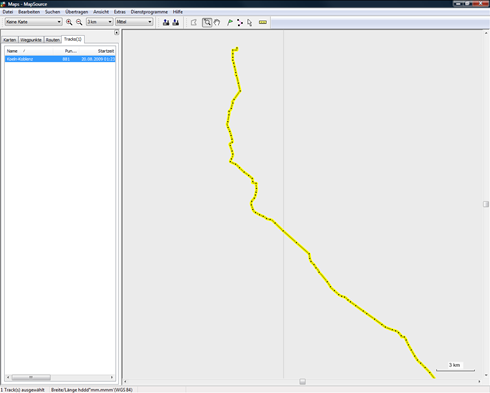Image resolution: width=490 pixels, height=393 pixels.
Task: Open the Keine Karte map dropdown
Action: (x=34, y=22)
